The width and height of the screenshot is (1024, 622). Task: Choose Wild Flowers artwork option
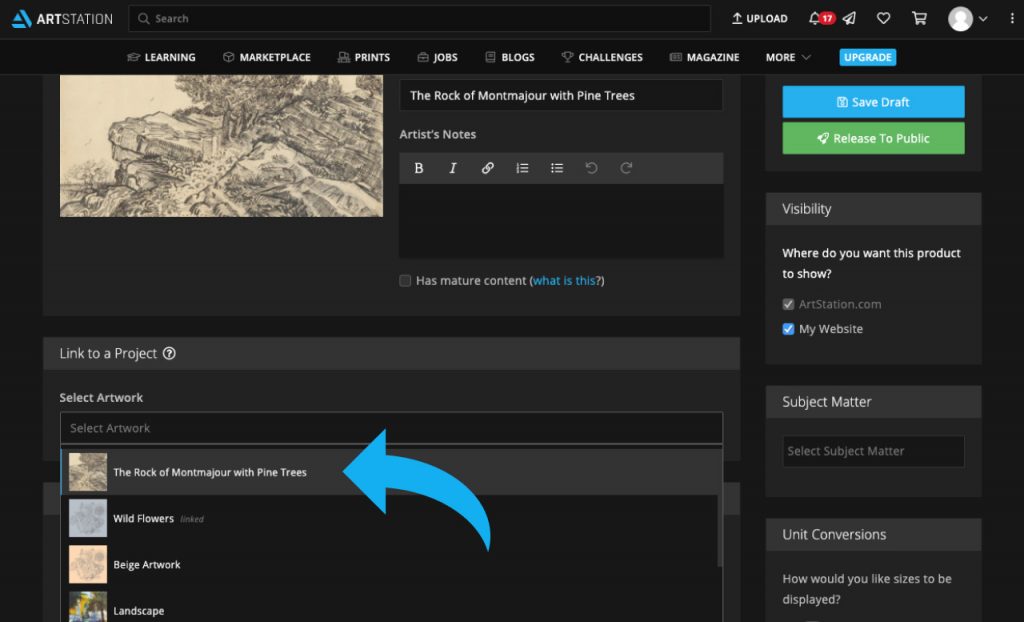click(x=389, y=518)
